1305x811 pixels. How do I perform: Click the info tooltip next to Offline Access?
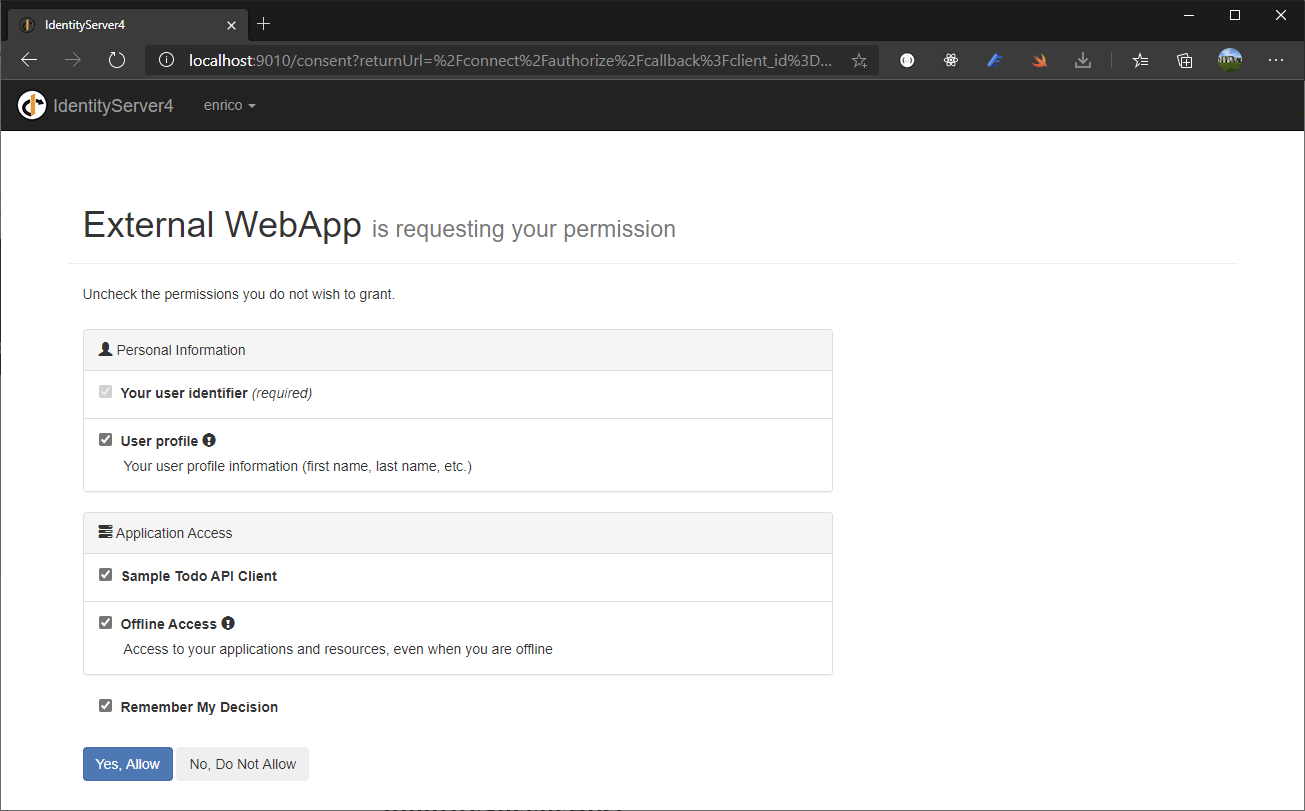228,622
